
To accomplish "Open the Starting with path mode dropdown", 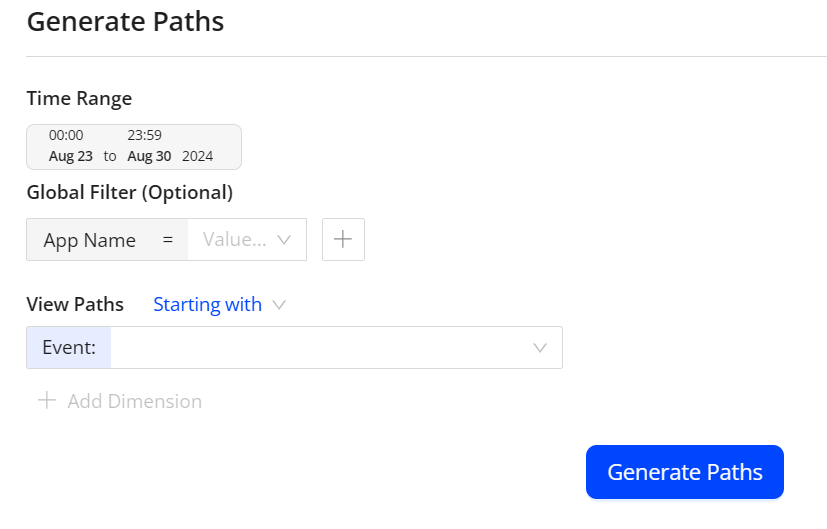I will tap(208, 305).
